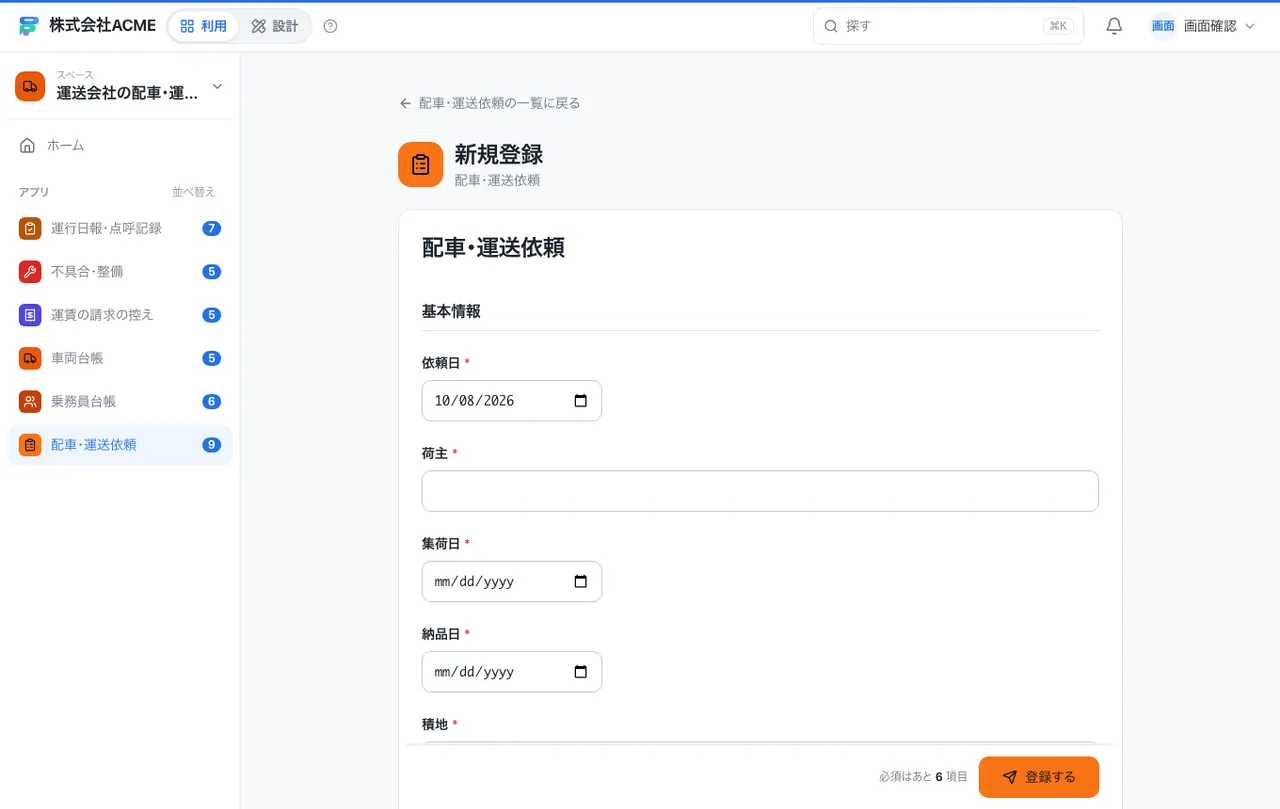Image resolution: width=1280 pixels, height=809 pixels.
Task: Open 運賃の請求の控え app label
Action: [102, 315]
